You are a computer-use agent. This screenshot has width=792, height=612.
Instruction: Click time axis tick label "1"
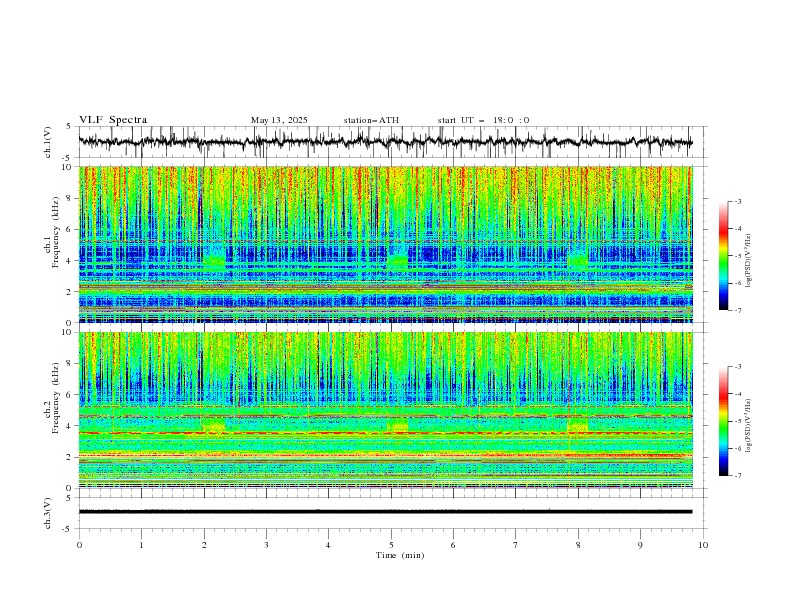pyautogui.click(x=141, y=545)
